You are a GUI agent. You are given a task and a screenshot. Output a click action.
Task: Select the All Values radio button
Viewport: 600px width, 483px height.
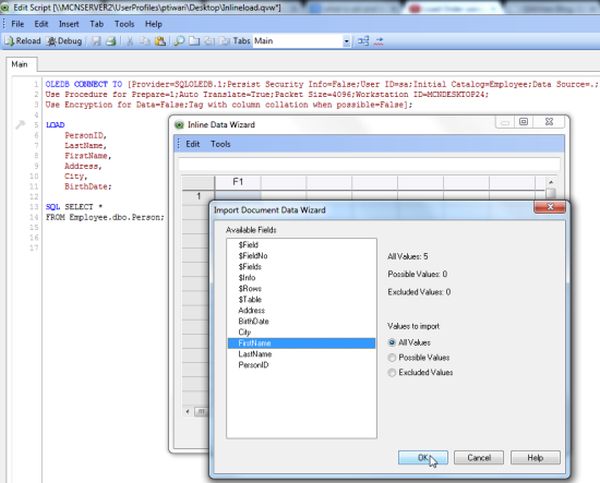[392, 342]
